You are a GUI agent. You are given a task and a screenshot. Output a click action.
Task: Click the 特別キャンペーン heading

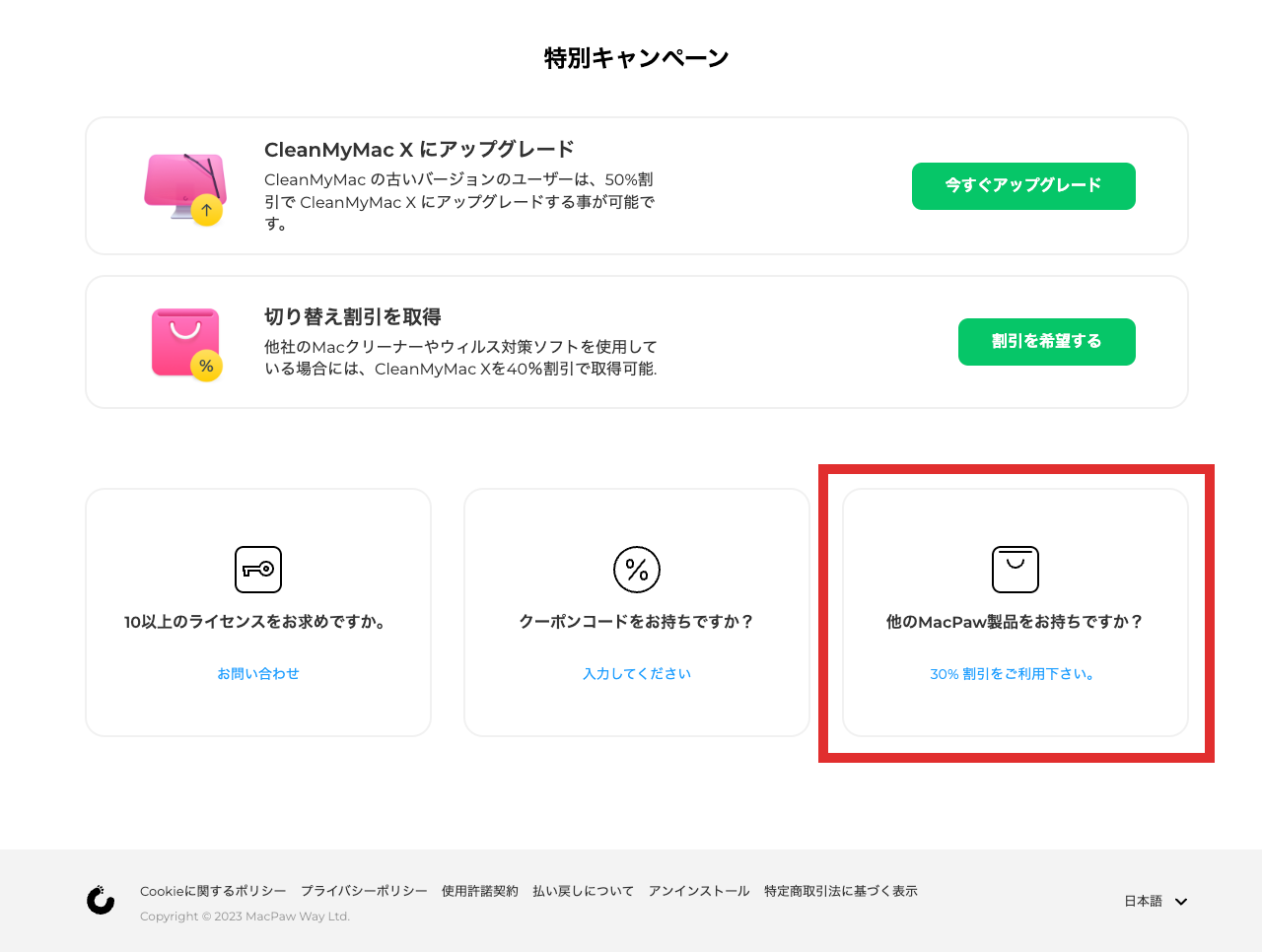pyautogui.click(x=637, y=58)
